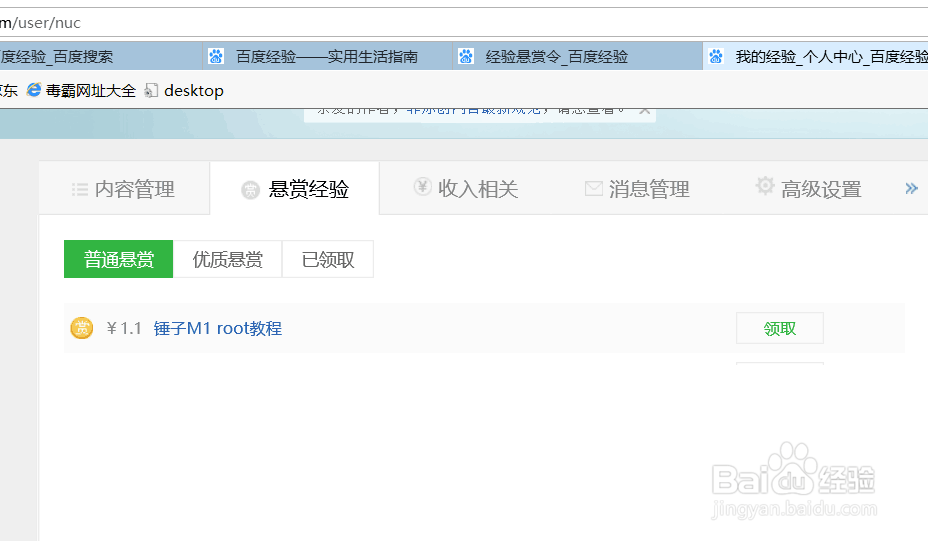Open the desktop bookmark
This screenshot has height=541, width=928.
tap(185, 90)
